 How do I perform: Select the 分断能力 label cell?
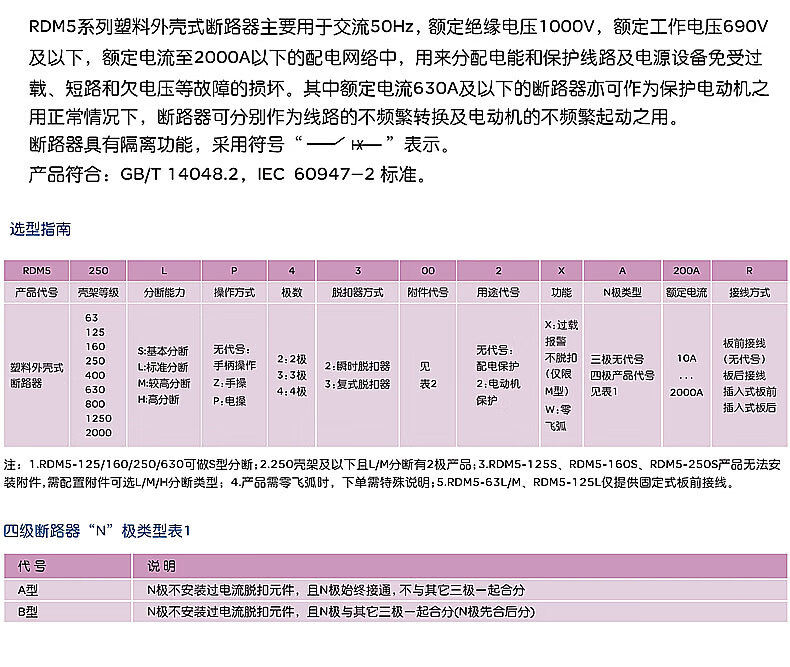point(165,293)
